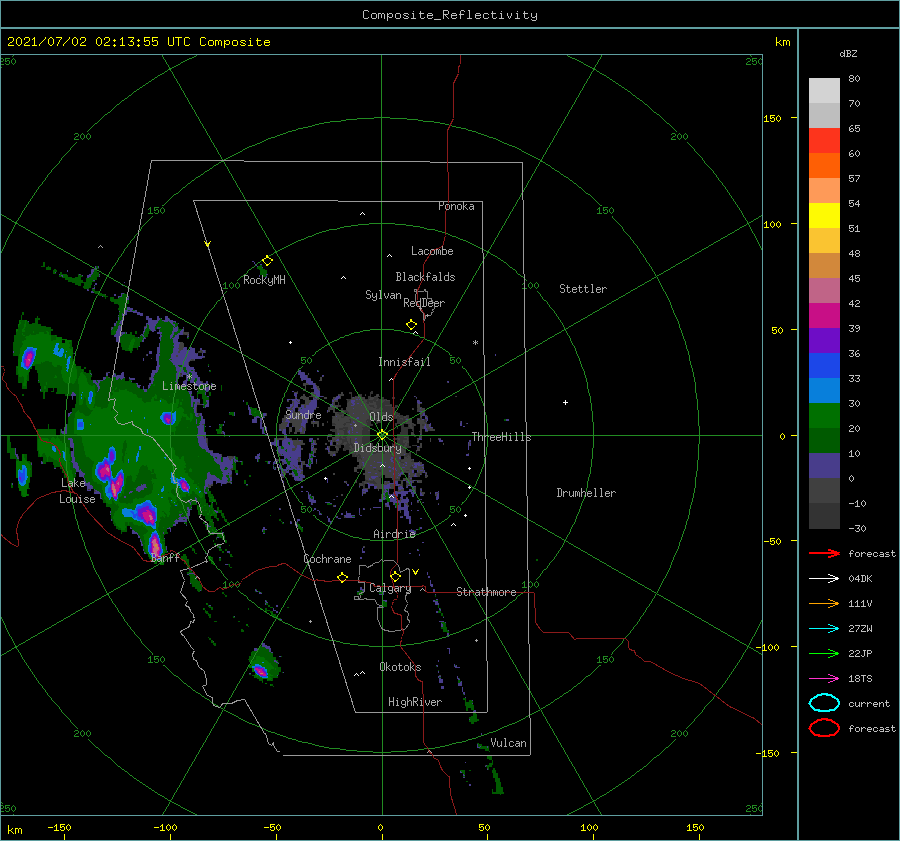Click the yellow diamond marker at Calgary

click(395, 576)
